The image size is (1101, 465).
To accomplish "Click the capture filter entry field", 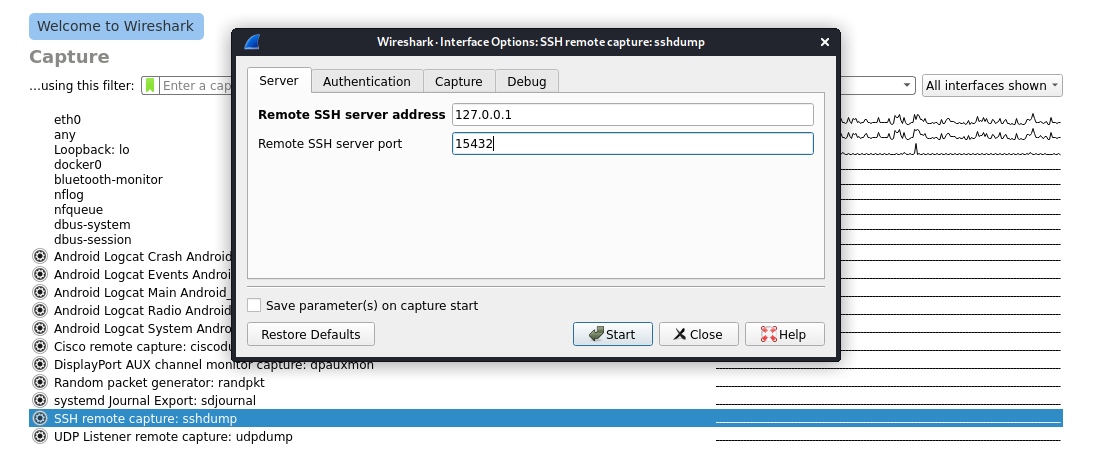I will click(x=196, y=86).
